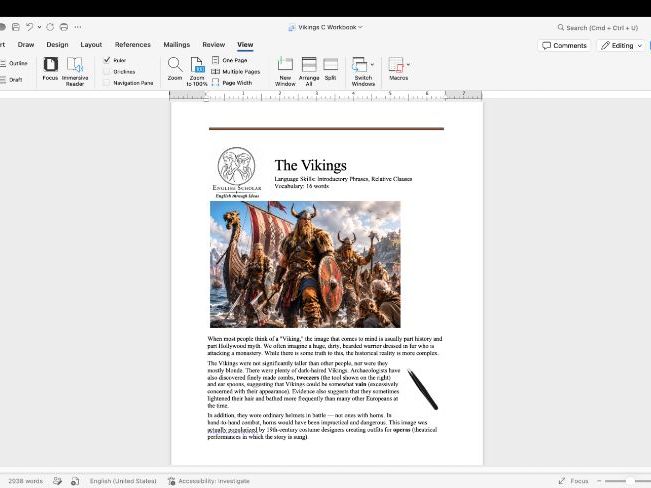Open Immersive Reader
Screen dimensions: 651x488
point(75,71)
